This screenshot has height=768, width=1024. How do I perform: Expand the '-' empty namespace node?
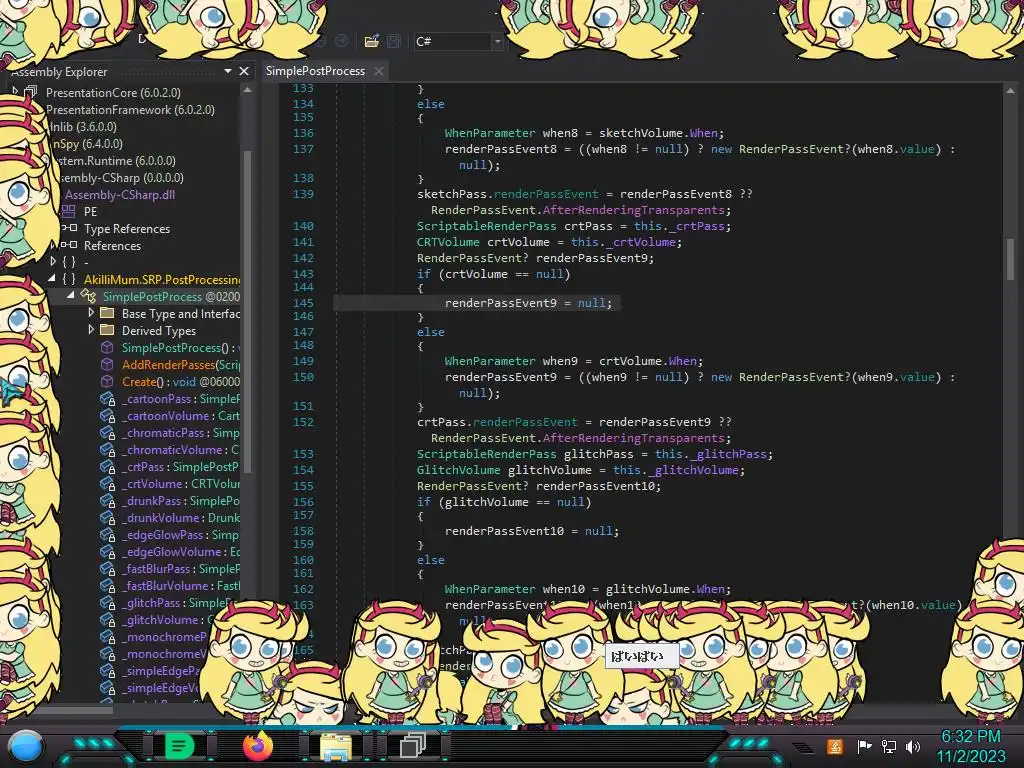click(53, 261)
